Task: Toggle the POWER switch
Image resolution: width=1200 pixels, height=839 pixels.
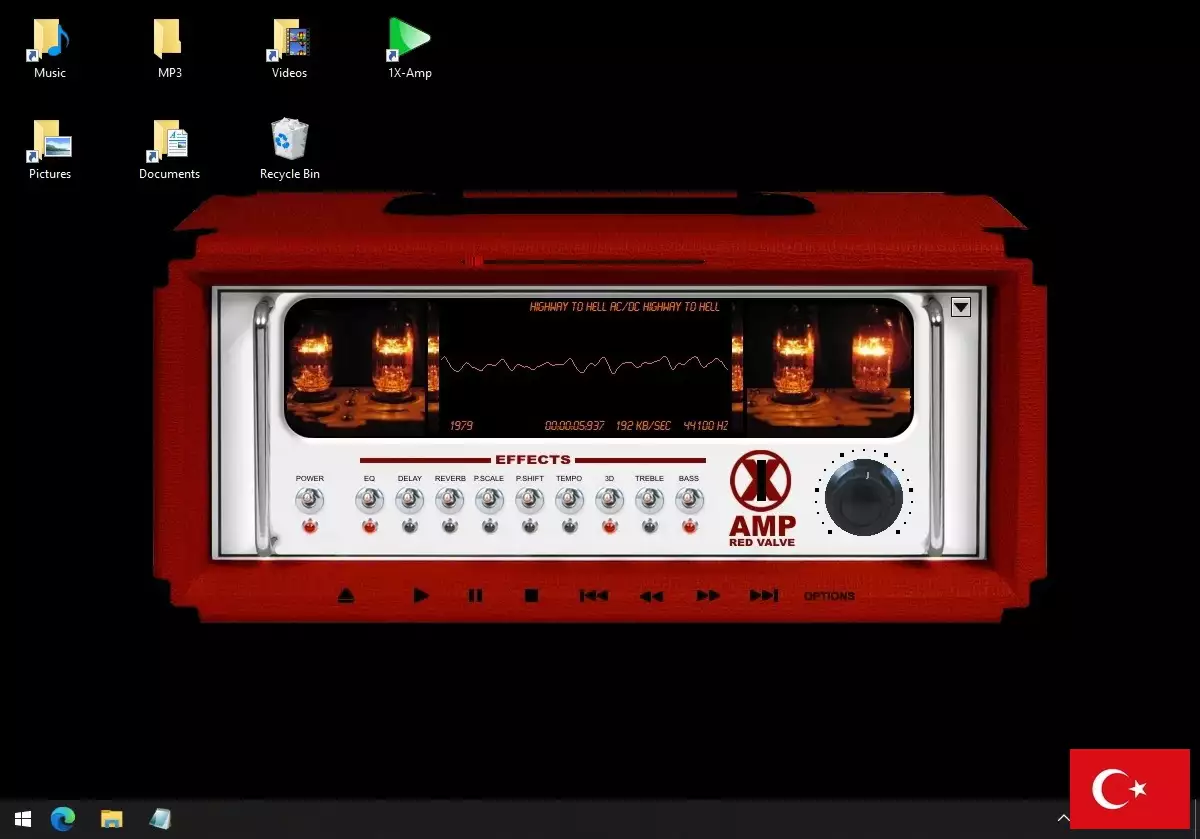Action: click(x=309, y=501)
